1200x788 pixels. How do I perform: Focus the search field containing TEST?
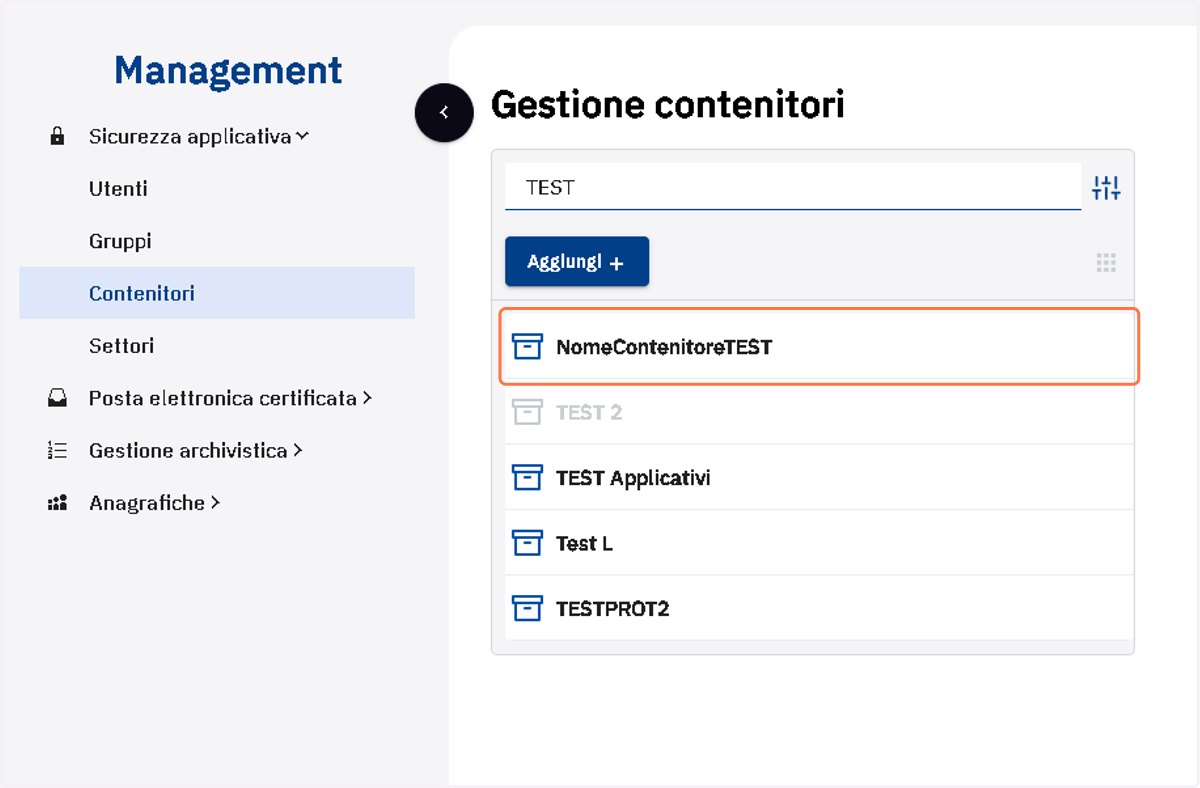(x=793, y=187)
